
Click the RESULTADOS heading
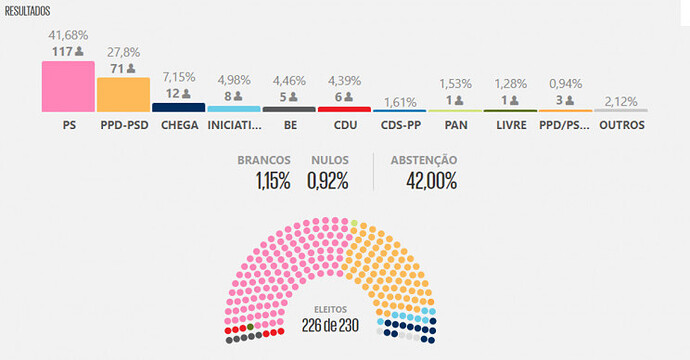pyautogui.click(x=27, y=11)
